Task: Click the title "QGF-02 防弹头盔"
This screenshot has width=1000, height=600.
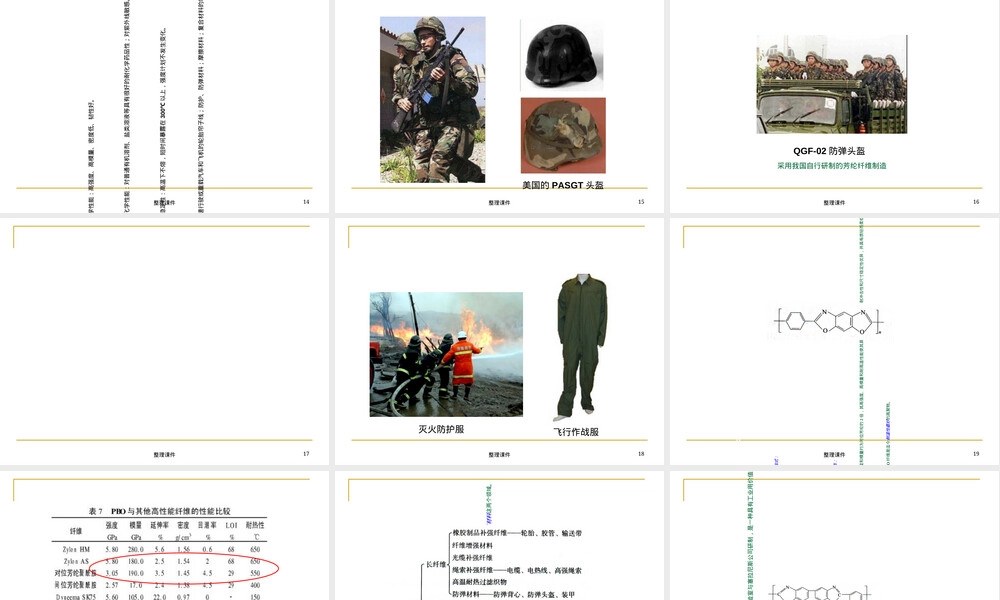Action: tap(829, 151)
